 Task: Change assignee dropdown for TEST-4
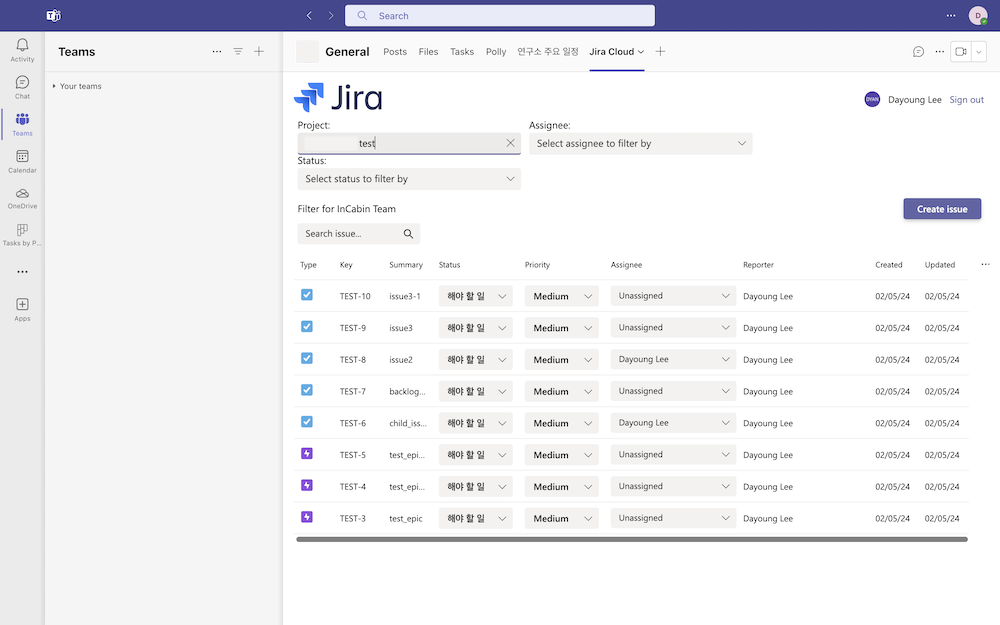[673, 487]
